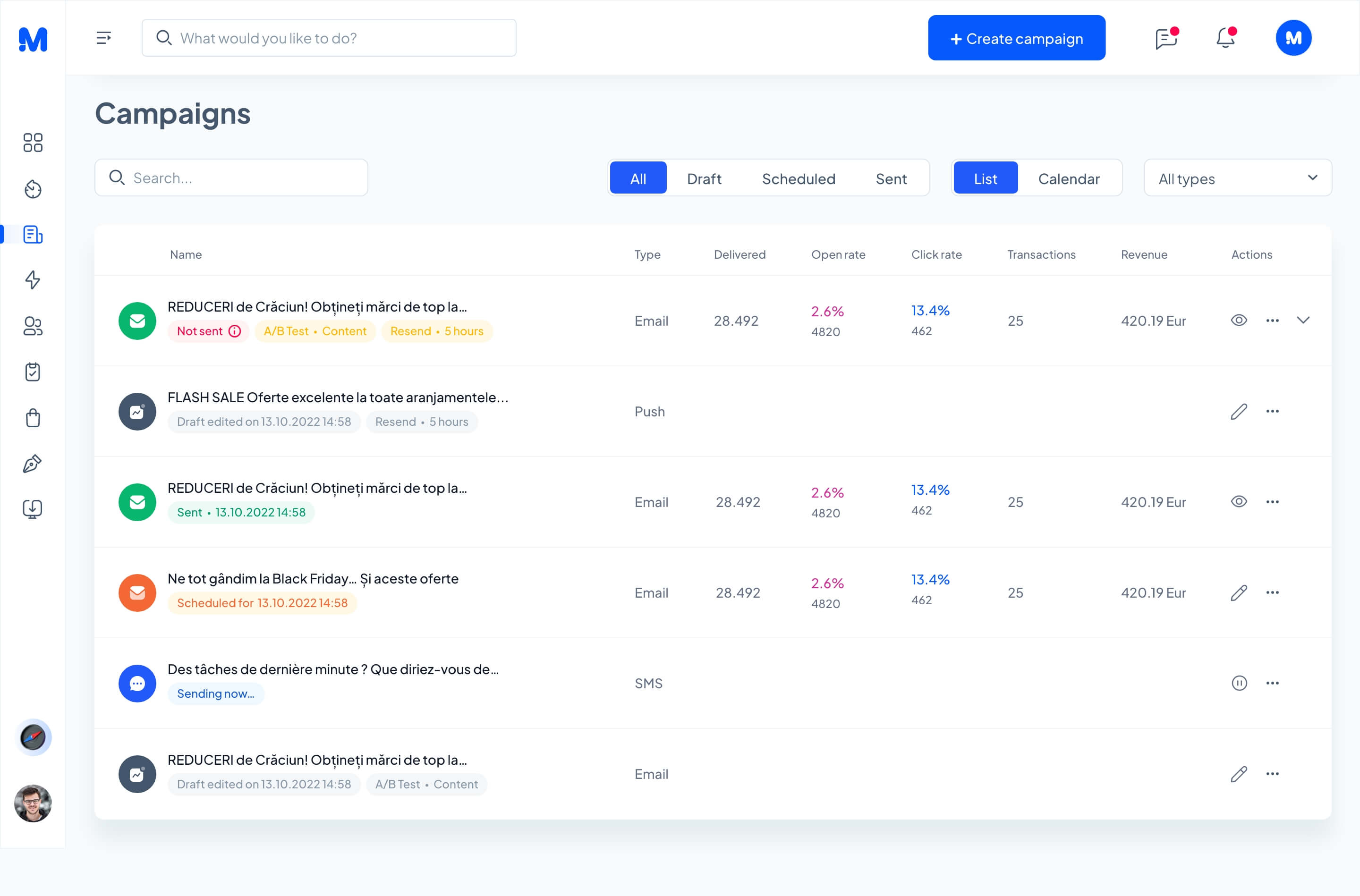
Task: View the Sent 13.10.2022 campaign eye icon
Action: (1239, 502)
